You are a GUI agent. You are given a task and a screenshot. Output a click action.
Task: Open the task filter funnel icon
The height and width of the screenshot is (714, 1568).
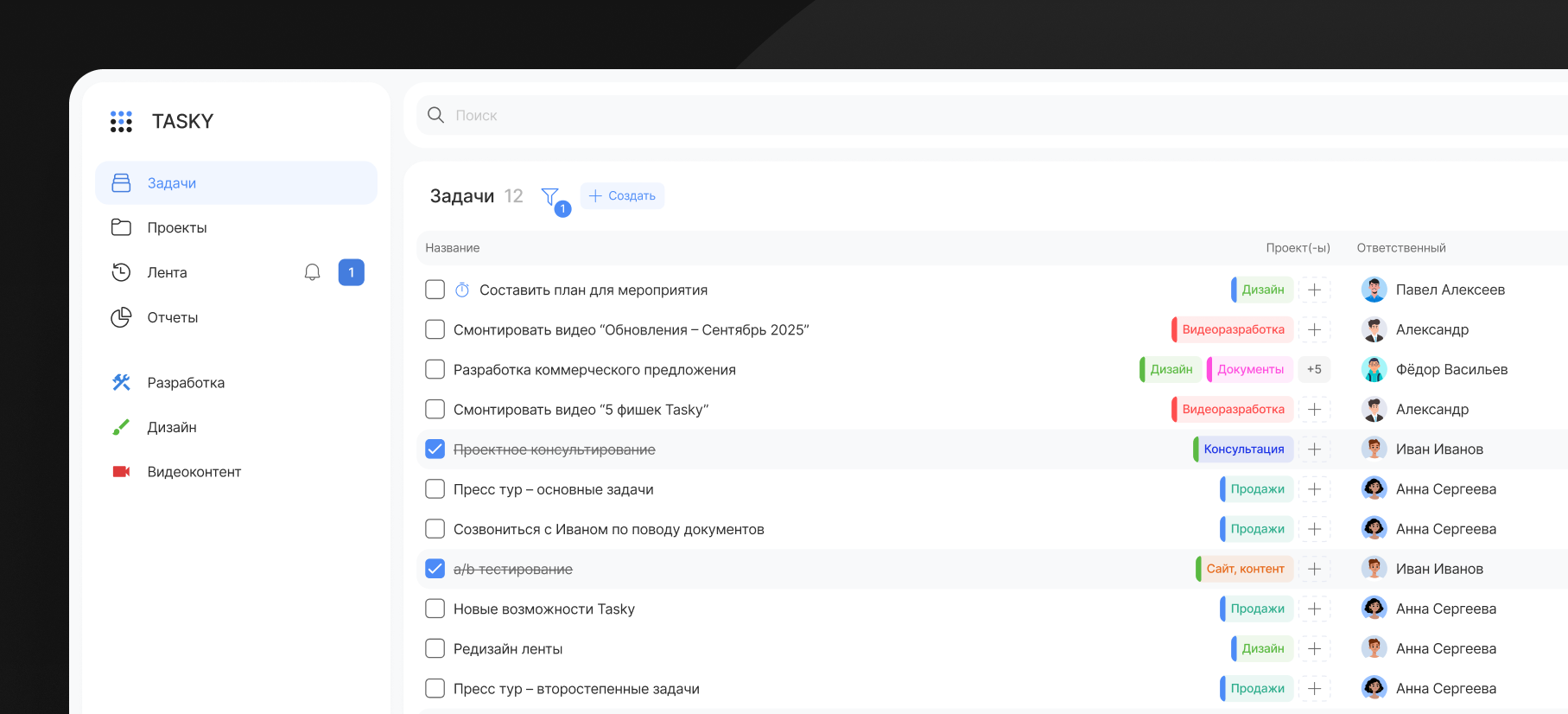pyautogui.click(x=550, y=196)
